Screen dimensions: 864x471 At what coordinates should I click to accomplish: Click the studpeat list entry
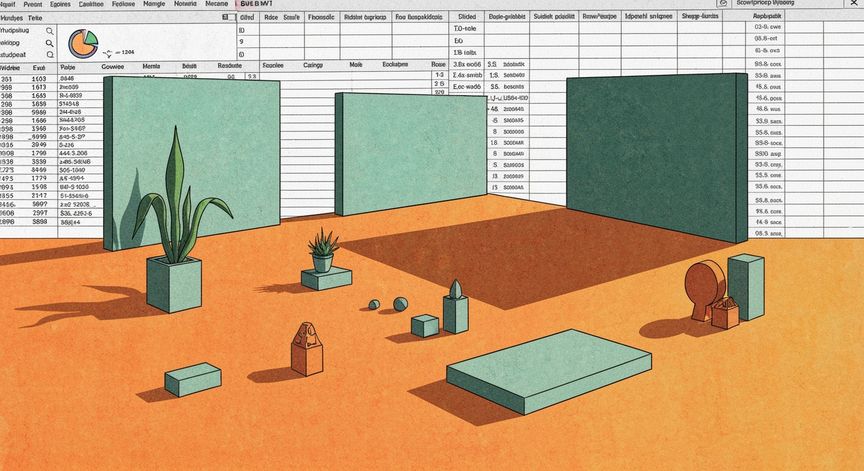point(13,55)
